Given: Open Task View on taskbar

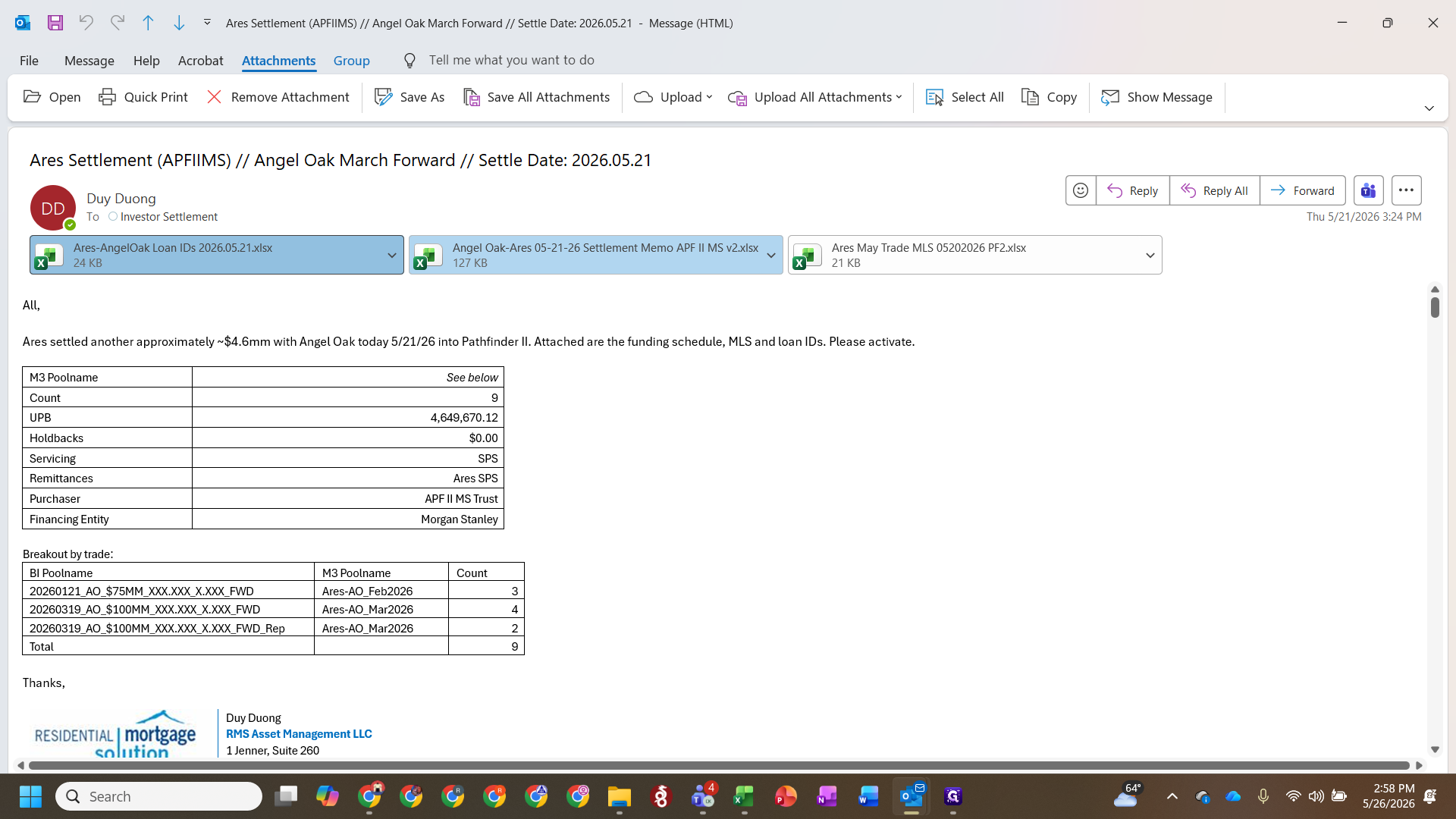Looking at the screenshot, I should coord(286,796).
